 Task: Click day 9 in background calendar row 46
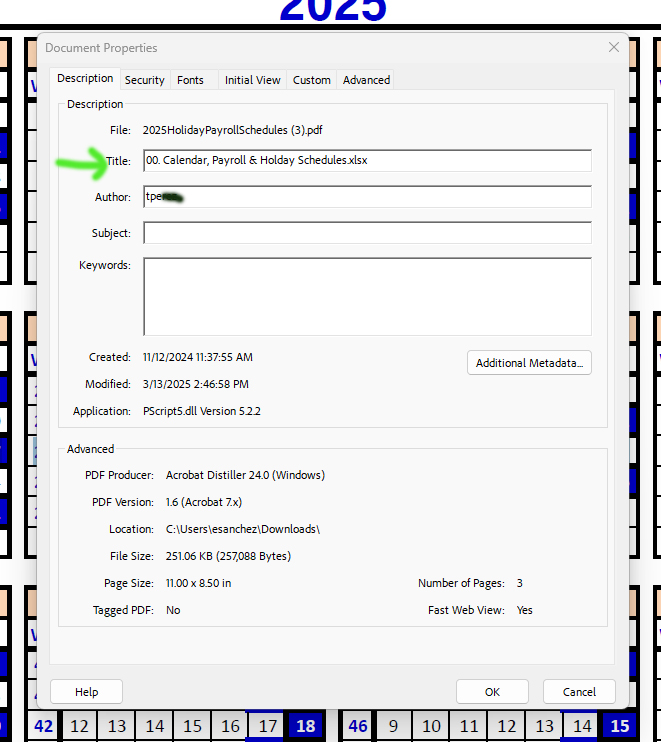tap(393, 726)
